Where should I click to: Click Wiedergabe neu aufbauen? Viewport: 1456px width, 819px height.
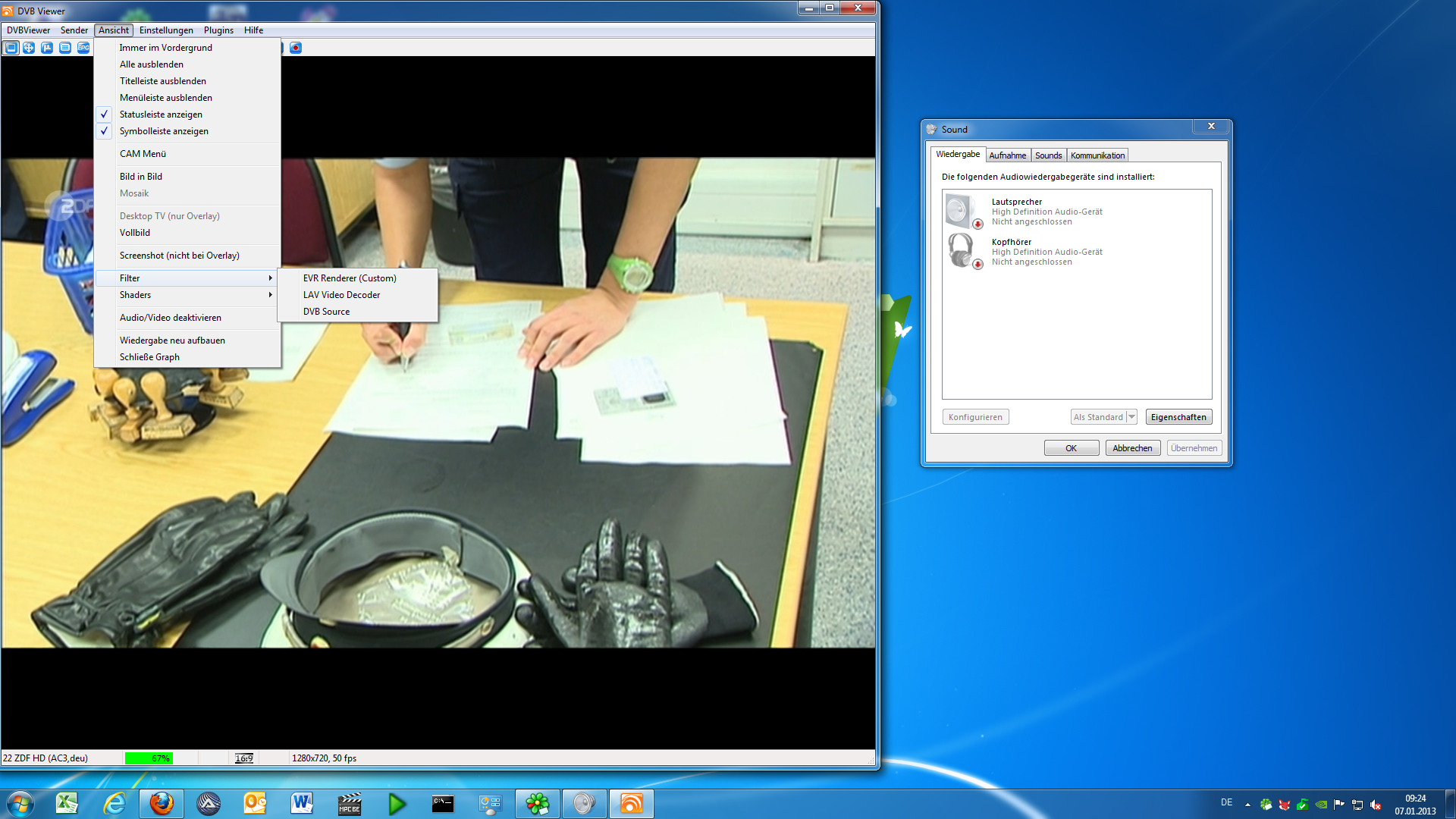[x=187, y=340]
